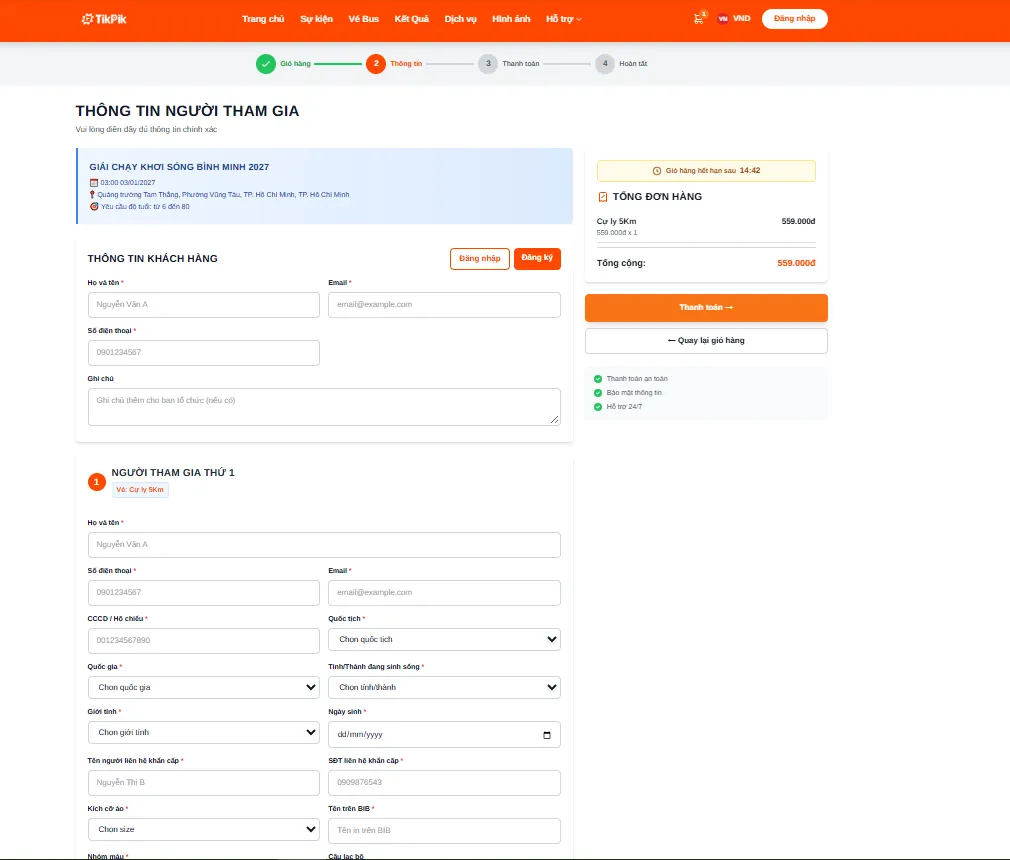
Task: Click the 'Vé: Cự ly 5Km' ticket badge
Action: click(140, 490)
